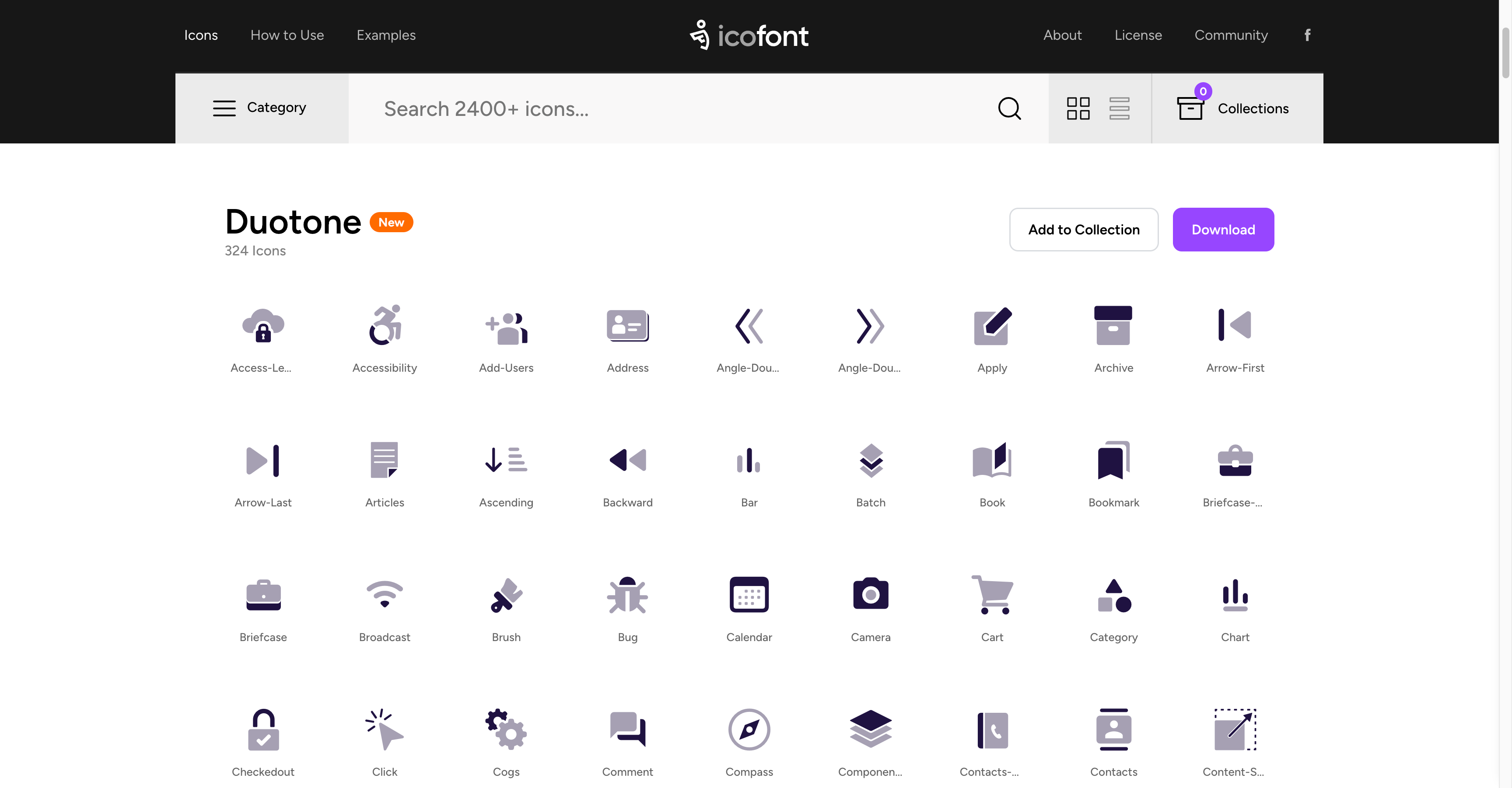This screenshot has height=788, width=1512.
Task: Click the Download button
Action: [1223, 230]
